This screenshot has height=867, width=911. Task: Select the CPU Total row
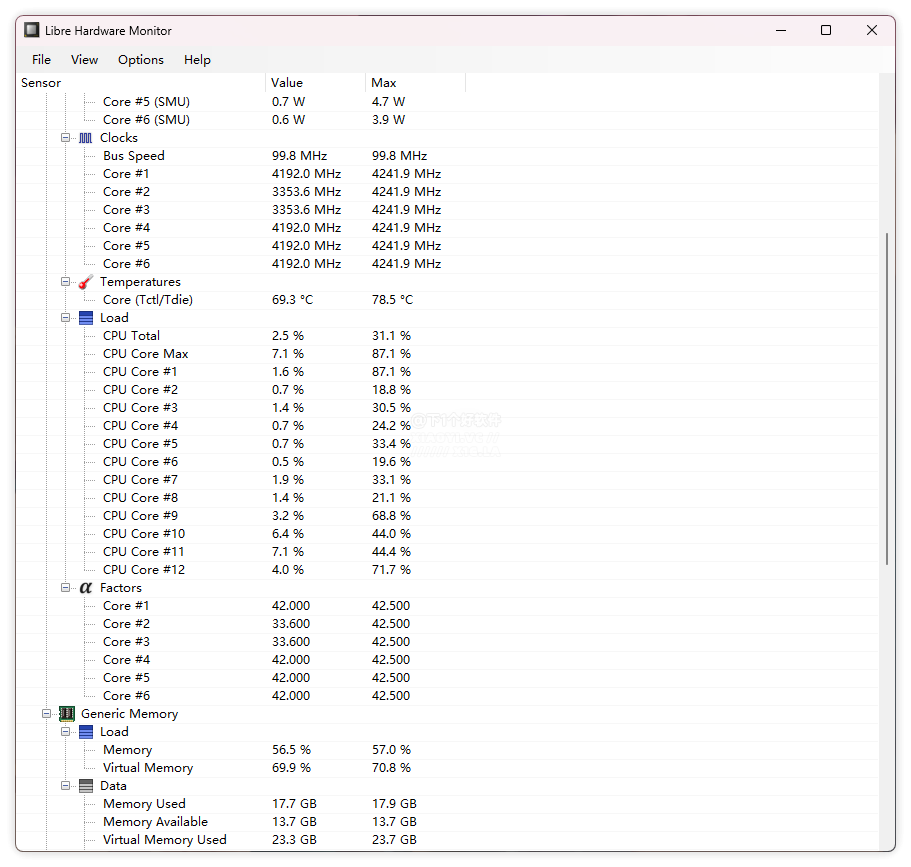(x=447, y=336)
